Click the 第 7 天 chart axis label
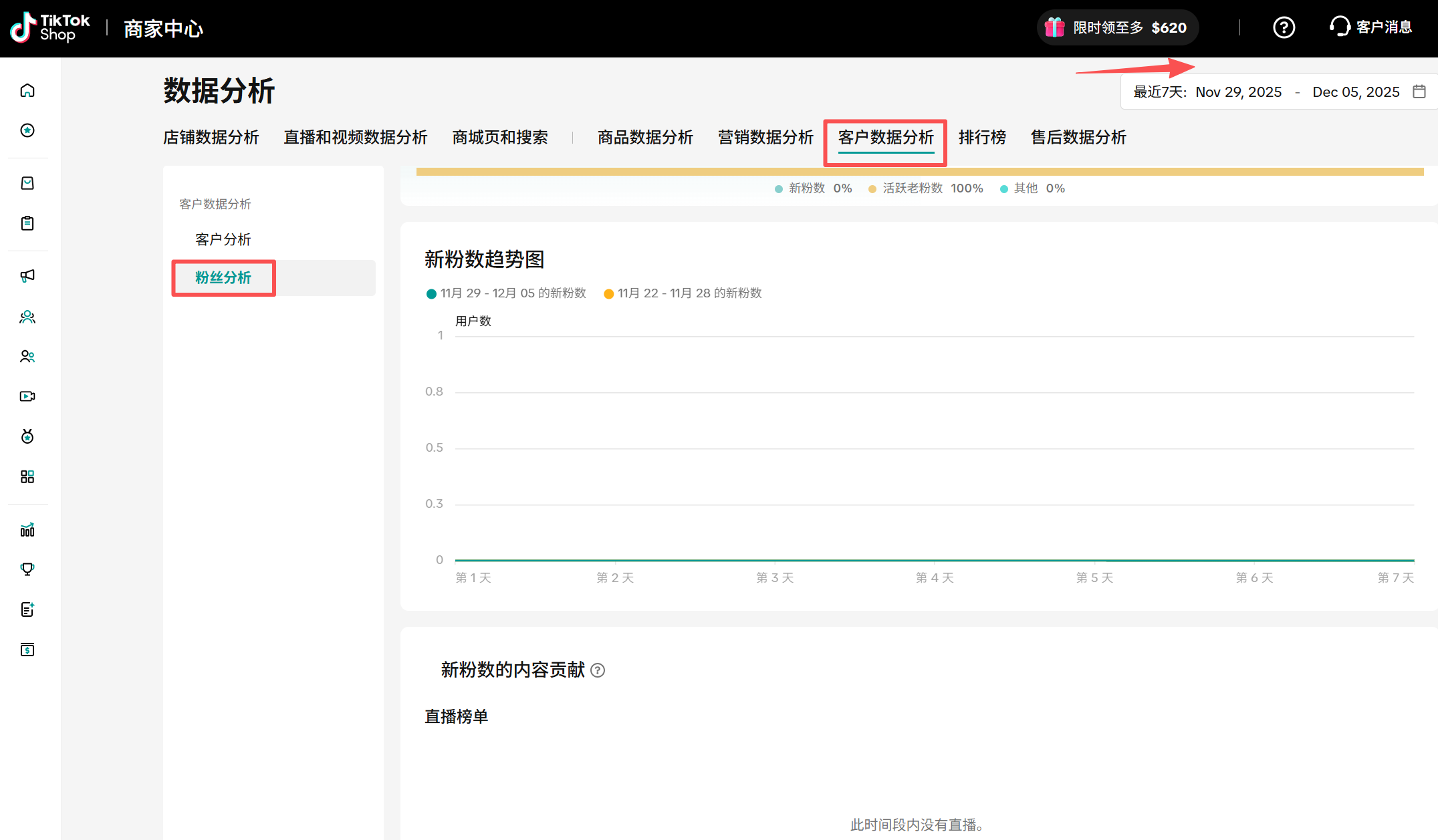The height and width of the screenshot is (840, 1438). [1396, 577]
